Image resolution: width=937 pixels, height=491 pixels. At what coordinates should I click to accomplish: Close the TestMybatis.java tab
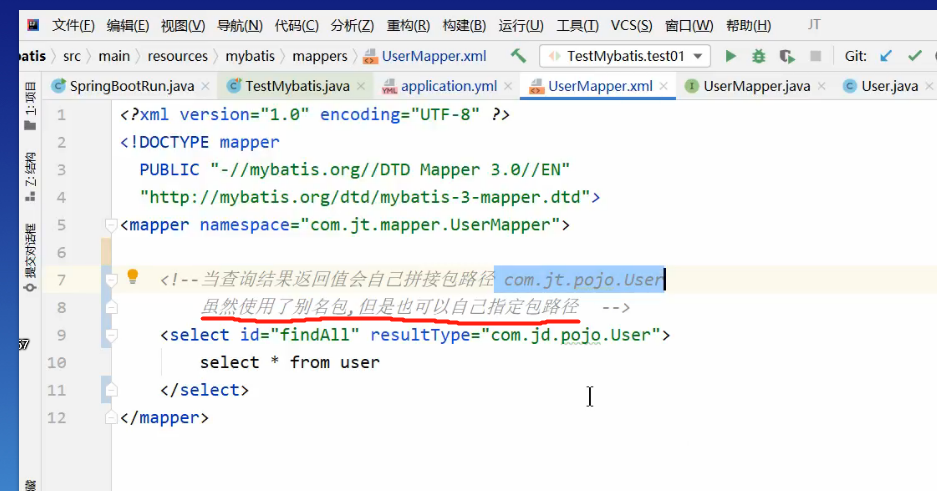click(361, 86)
